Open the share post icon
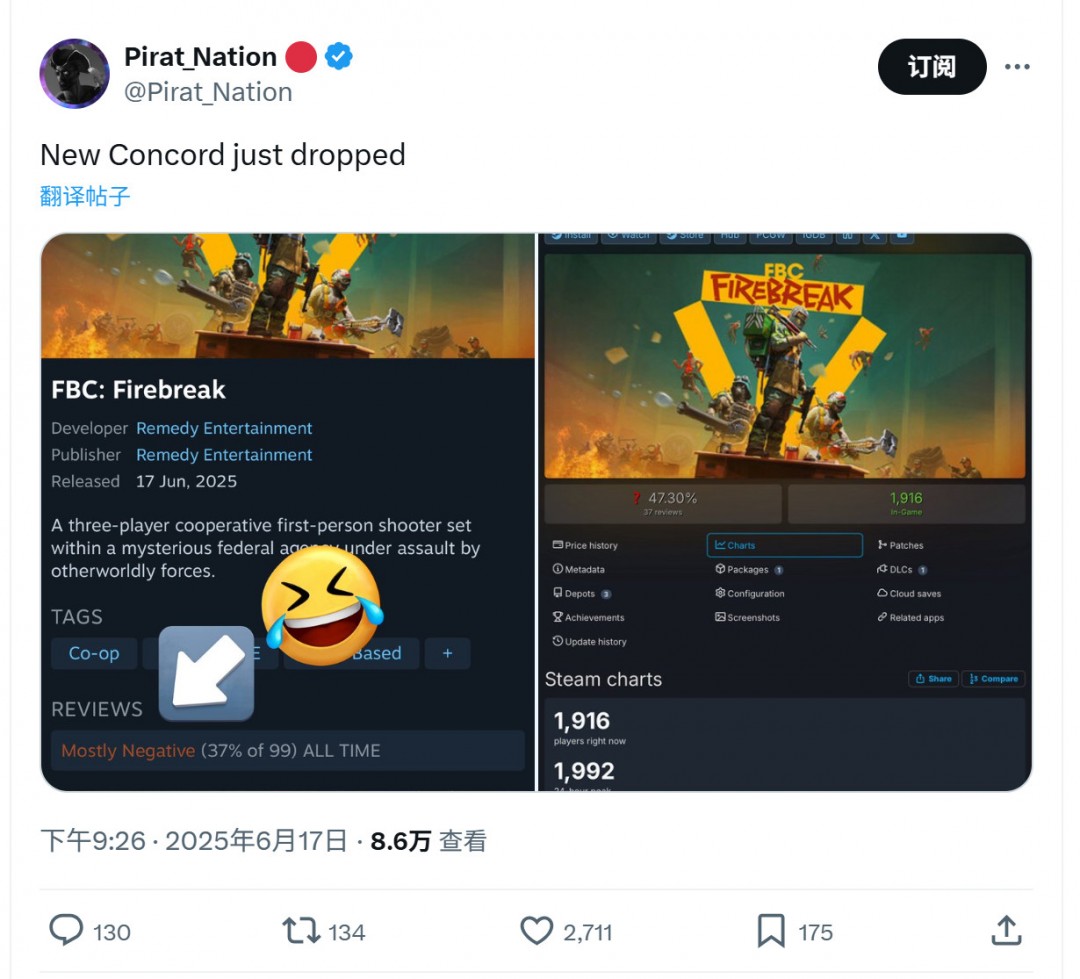Screen dimensions: 1080x979 (1005, 931)
